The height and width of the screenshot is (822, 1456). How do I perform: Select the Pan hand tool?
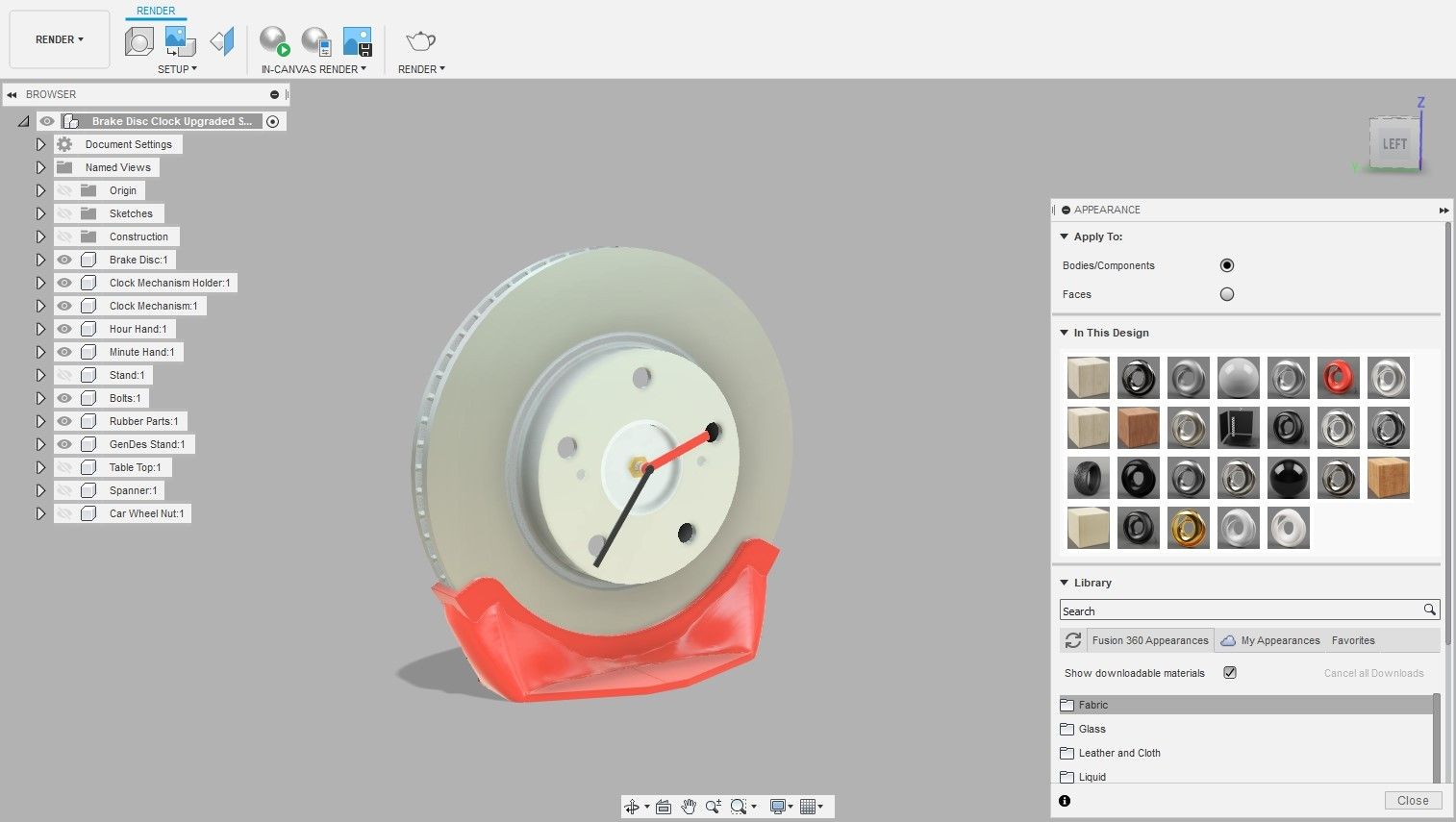pos(689,807)
